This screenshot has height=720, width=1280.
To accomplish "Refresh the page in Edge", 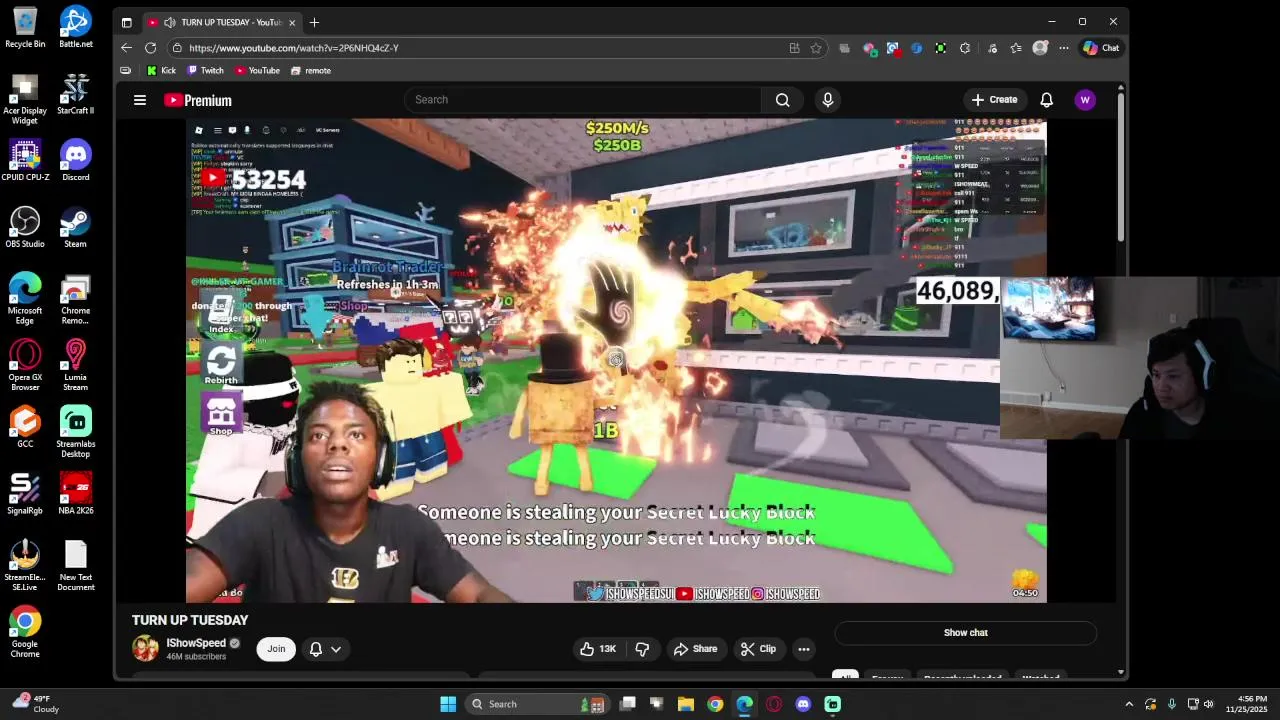I will pyautogui.click(x=150, y=48).
